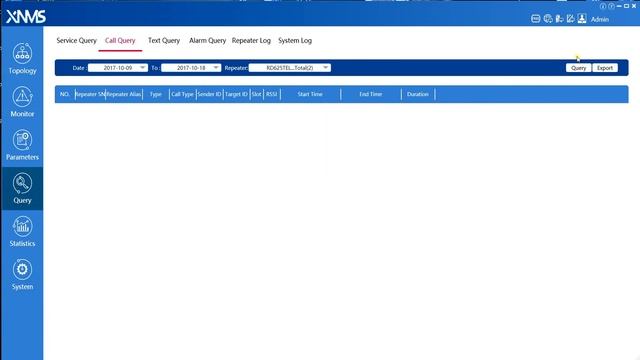Open the Repeater Log tab
640x360 pixels.
tap(251, 40)
